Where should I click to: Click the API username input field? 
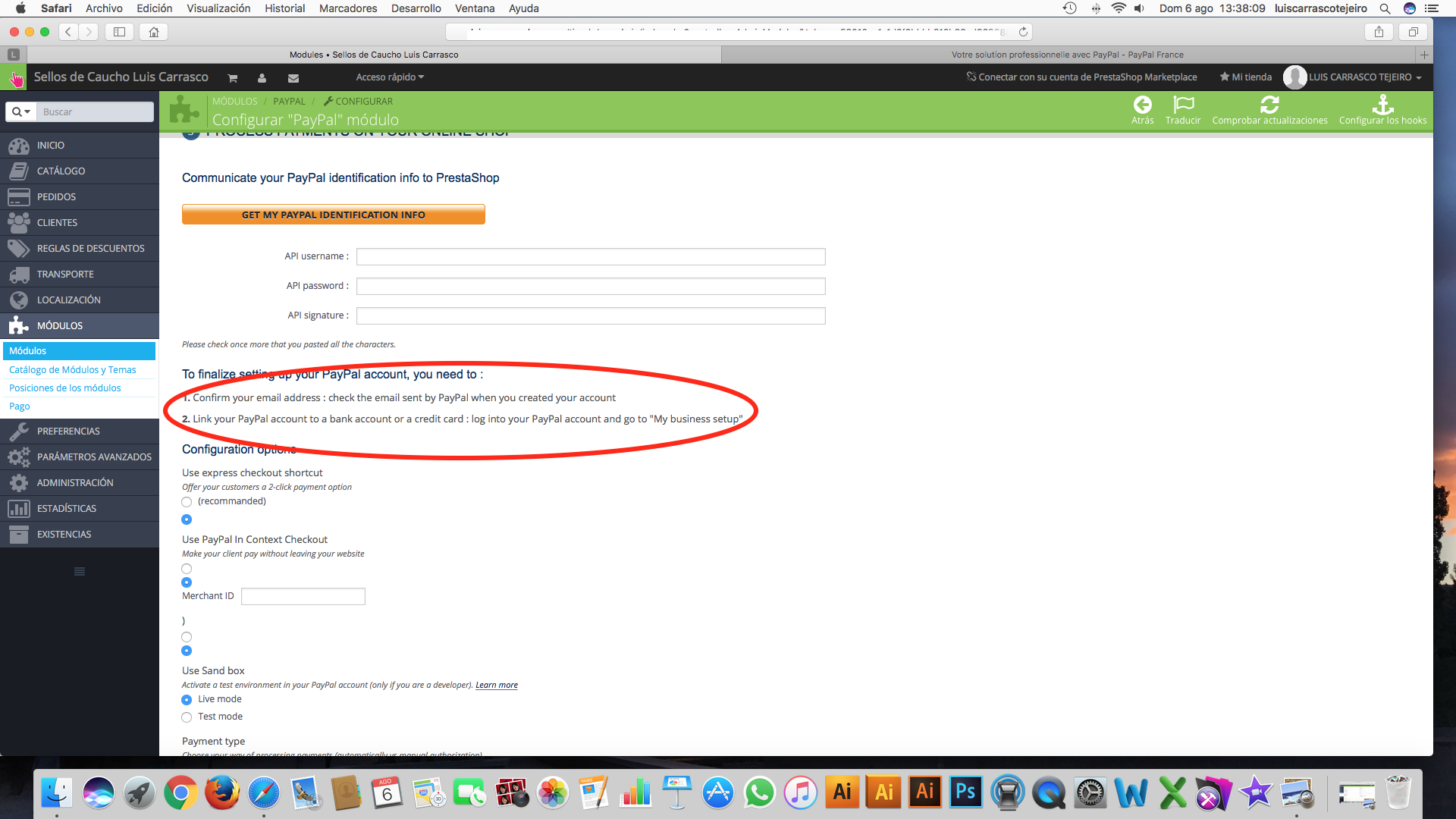(590, 257)
